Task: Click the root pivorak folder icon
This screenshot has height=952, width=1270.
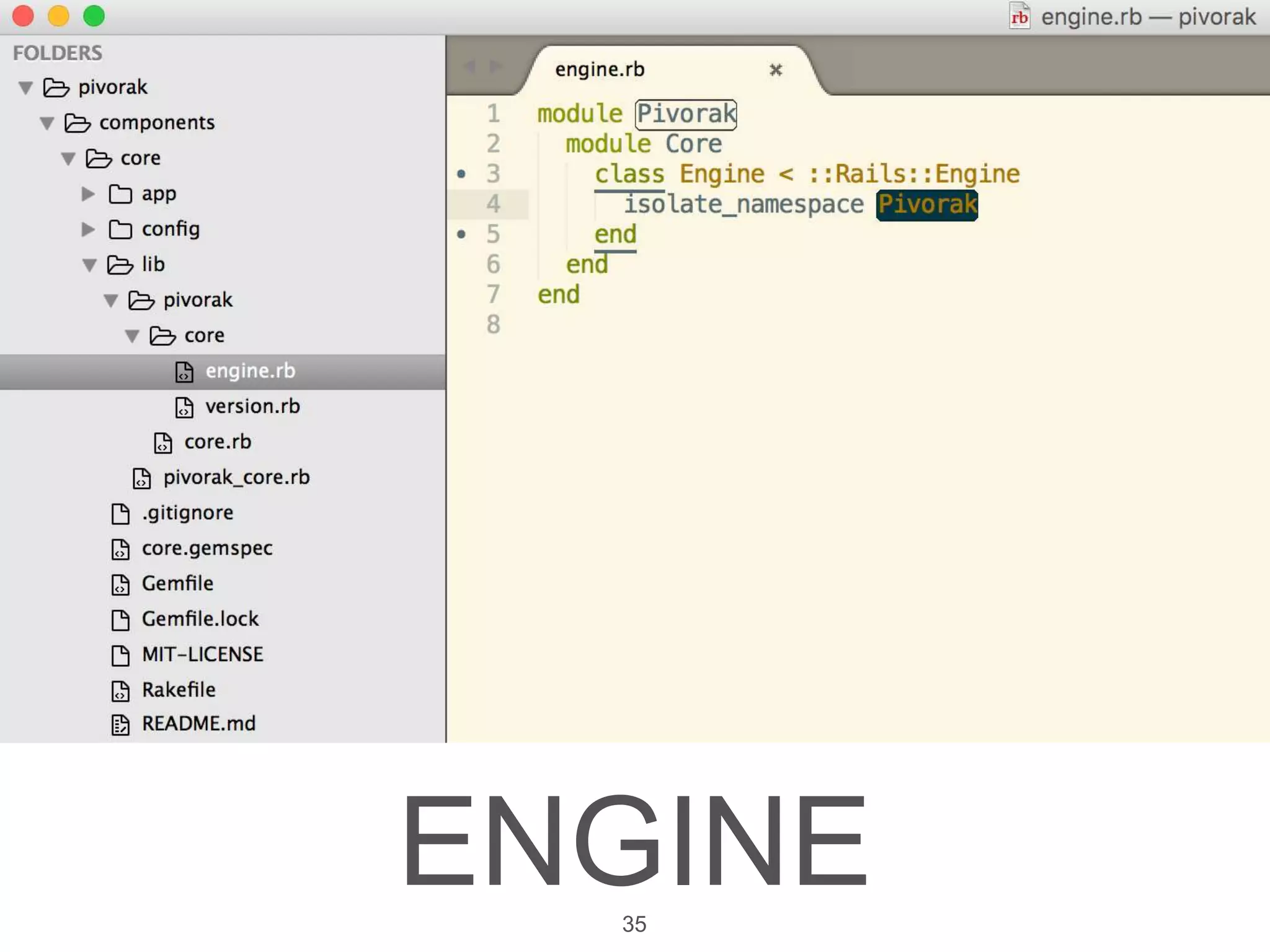Action: coord(56,87)
